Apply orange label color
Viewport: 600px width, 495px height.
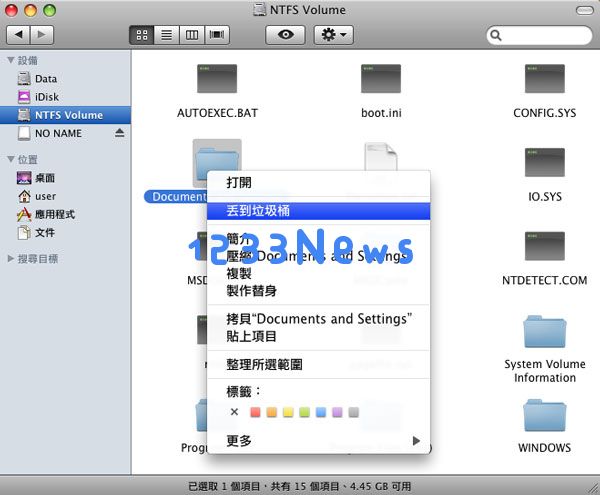coord(272,412)
